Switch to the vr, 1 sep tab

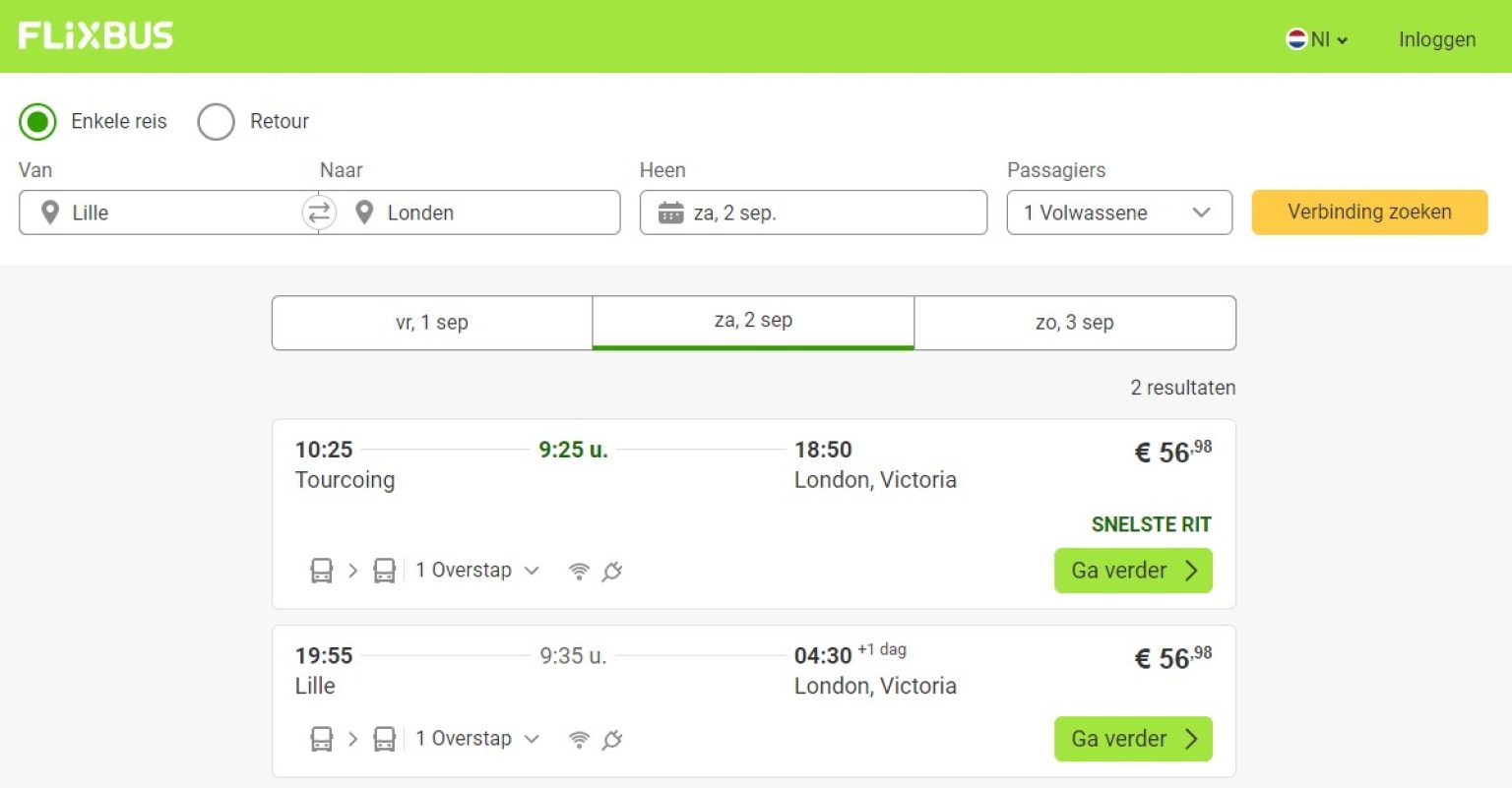(432, 323)
